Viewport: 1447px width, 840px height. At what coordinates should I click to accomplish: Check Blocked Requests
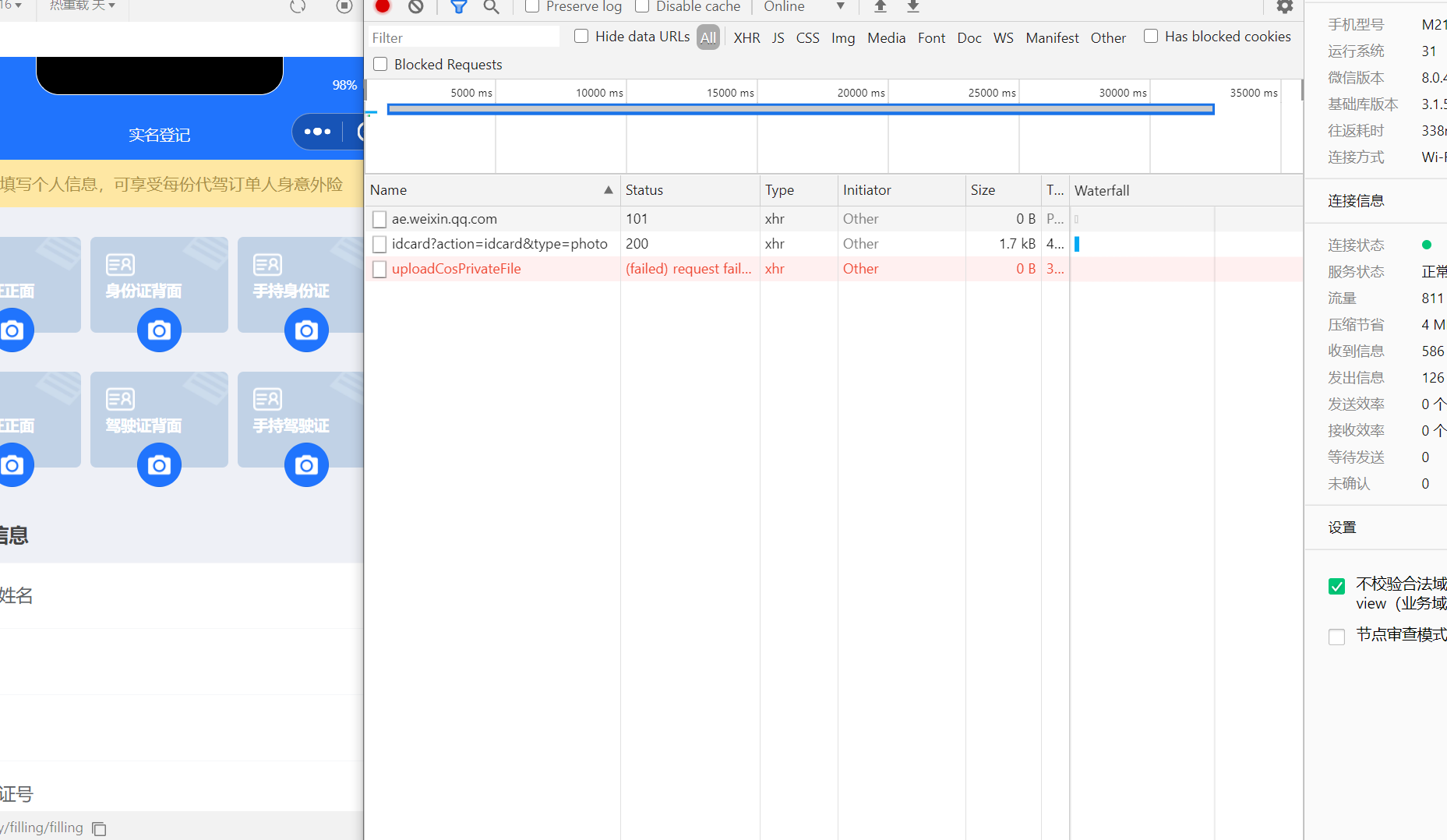pos(380,64)
